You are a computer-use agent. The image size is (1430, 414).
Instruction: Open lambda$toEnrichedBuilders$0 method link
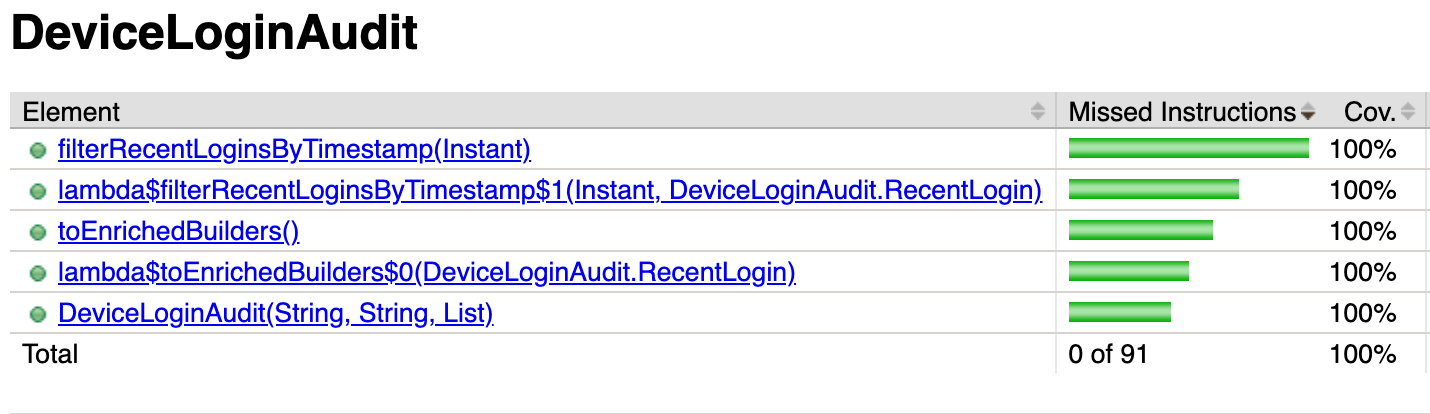click(427, 273)
